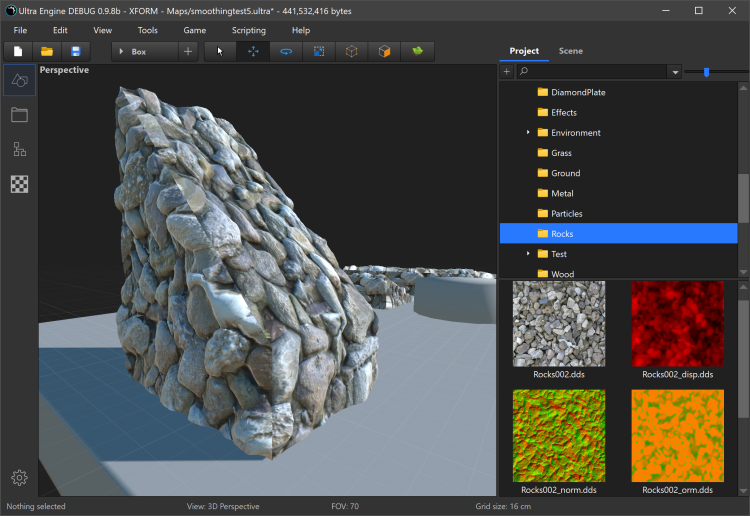Activate the Rotate tool
The height and width of the screenshot is (516, 750).
286,51
